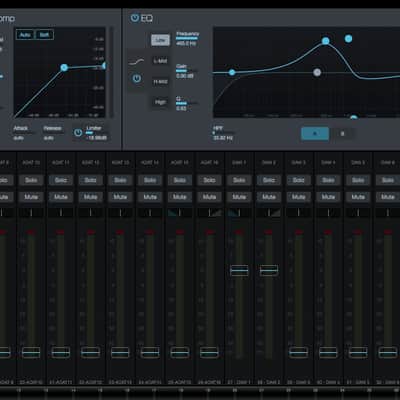
Task: Mute the ADAT 14 channel
Action: (150, 197)
